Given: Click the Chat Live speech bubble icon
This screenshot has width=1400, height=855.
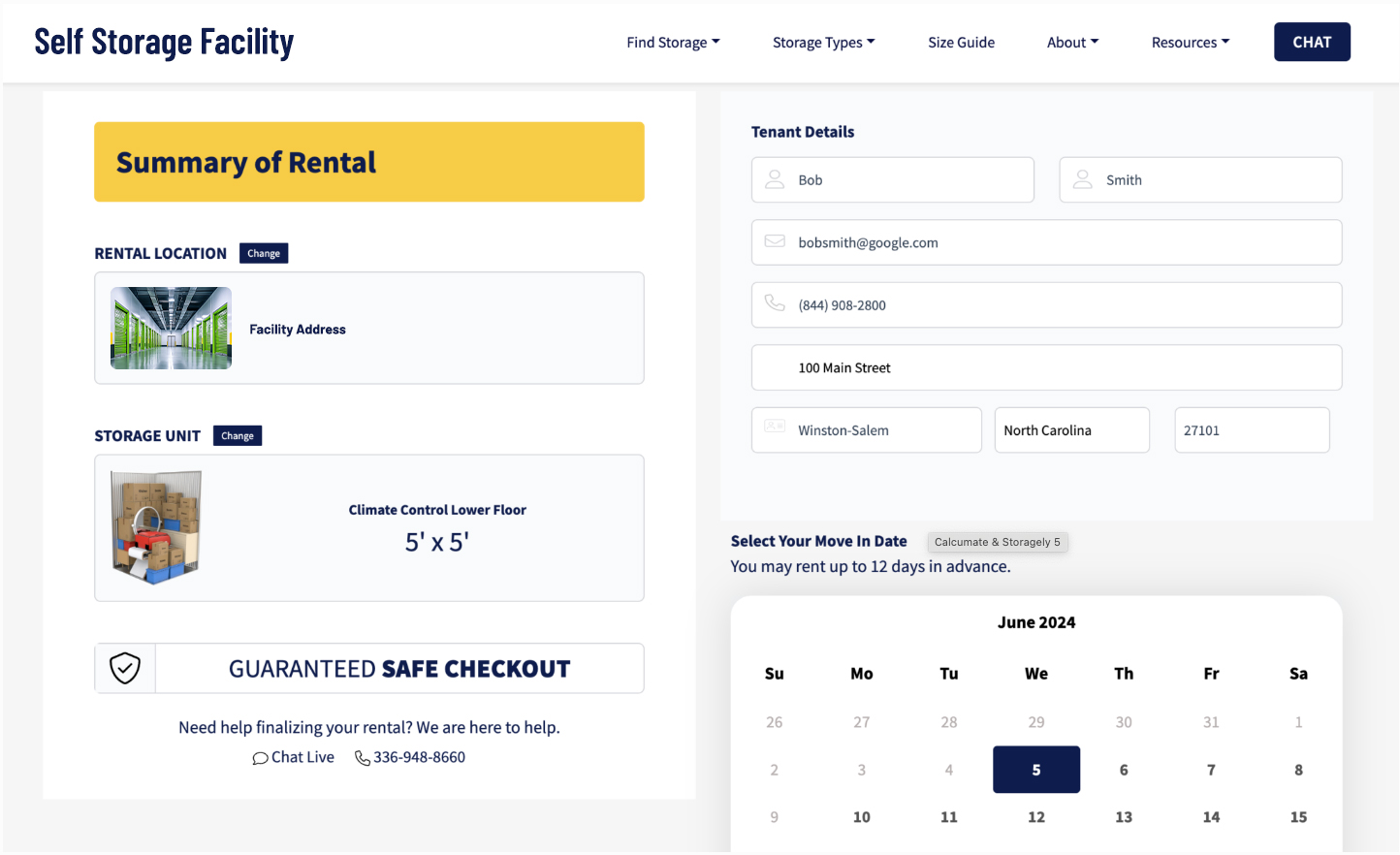Looking at the screenshot, I should pos(260,758).
